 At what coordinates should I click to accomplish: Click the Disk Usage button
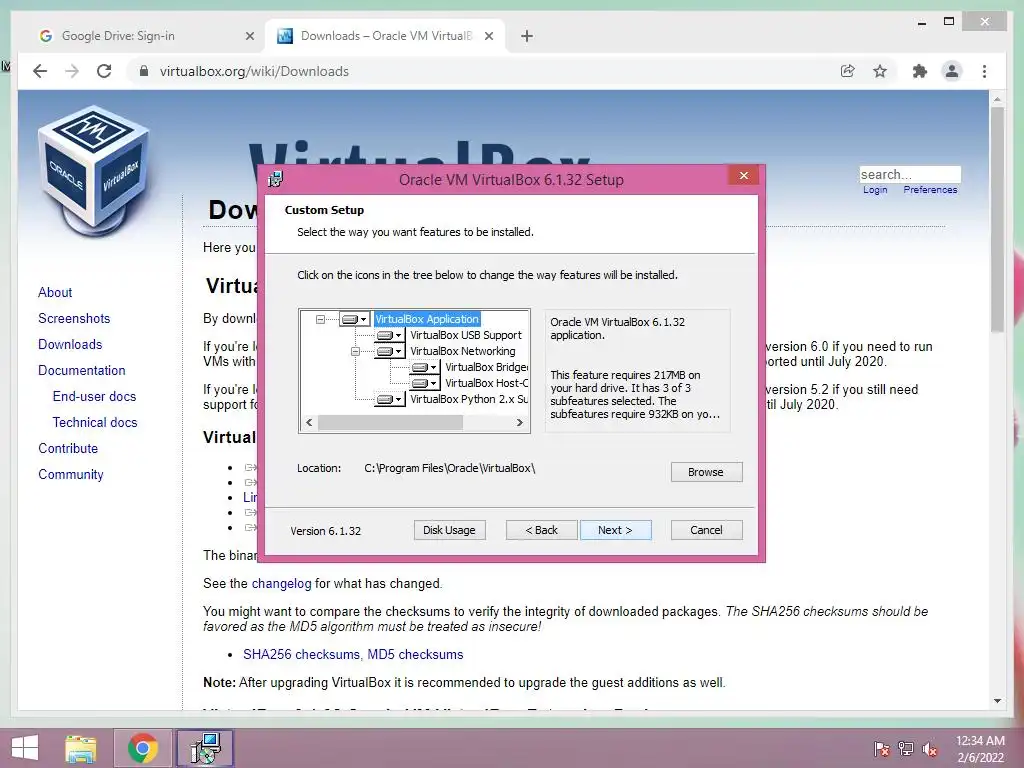[x=449, y=530]
